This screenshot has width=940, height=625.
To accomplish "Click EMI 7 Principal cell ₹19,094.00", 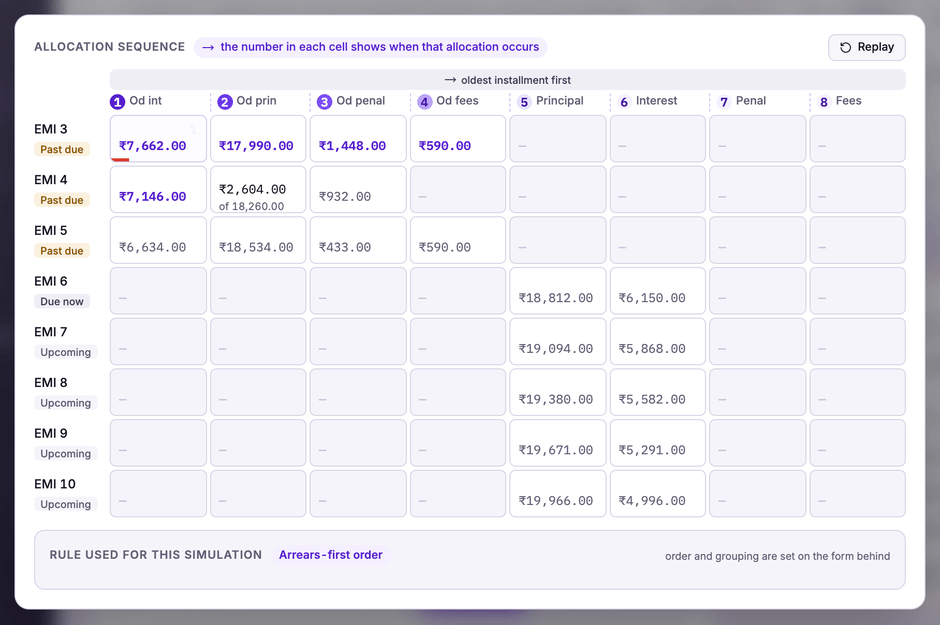I will [558, 342].
